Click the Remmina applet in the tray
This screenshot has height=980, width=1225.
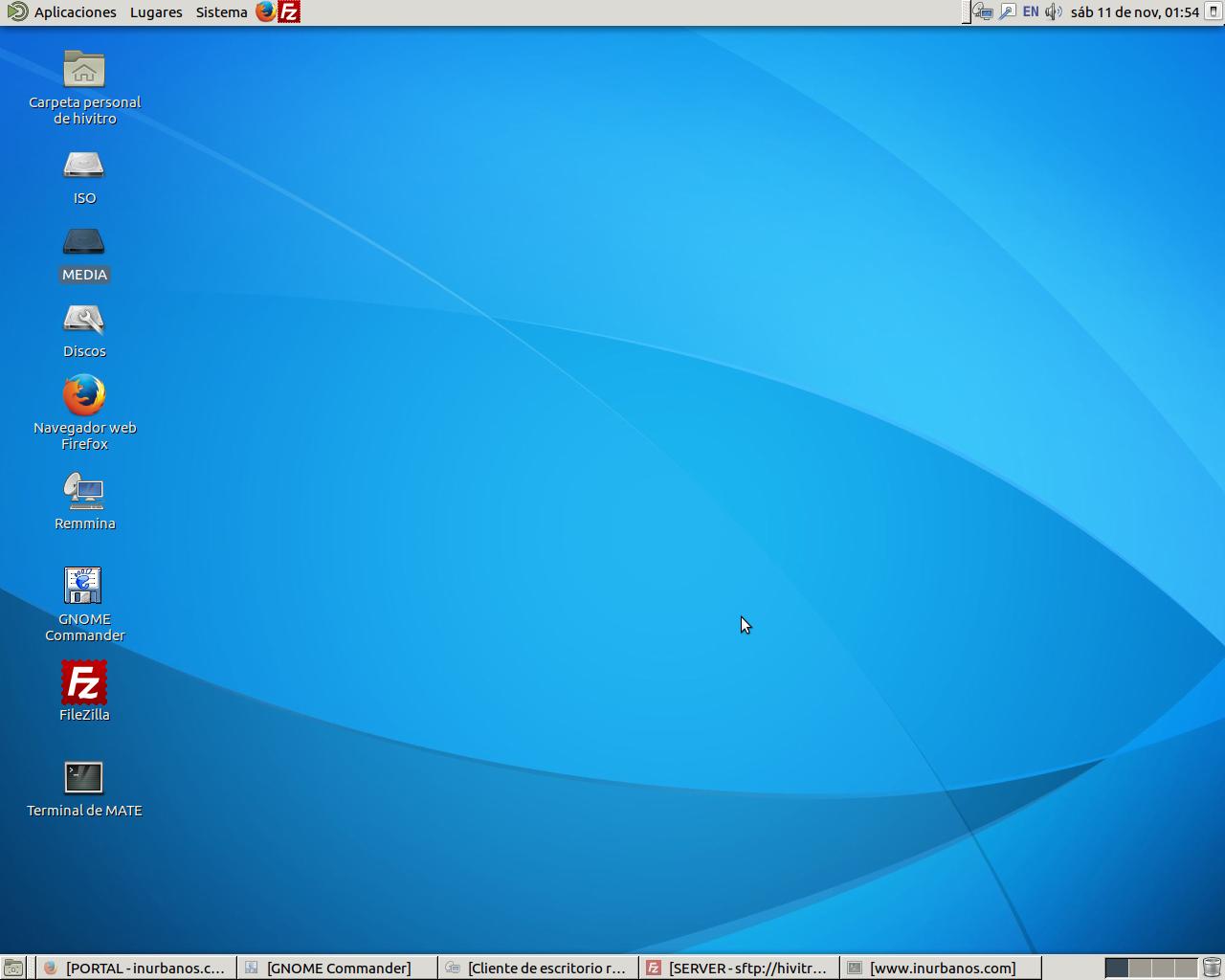click(x=982, y=11)
